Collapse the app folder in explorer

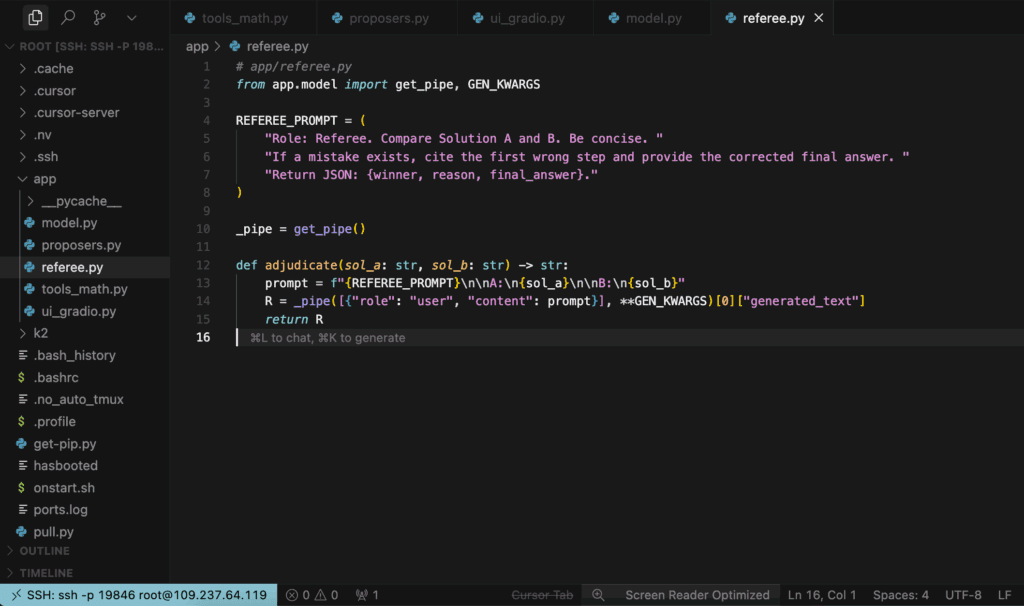(44, 179)
